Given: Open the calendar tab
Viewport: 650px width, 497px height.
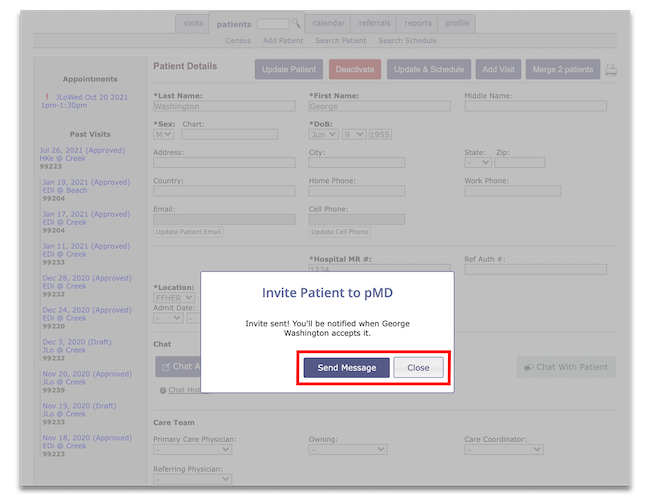Looking at the screenshot, I should point(328,23).
